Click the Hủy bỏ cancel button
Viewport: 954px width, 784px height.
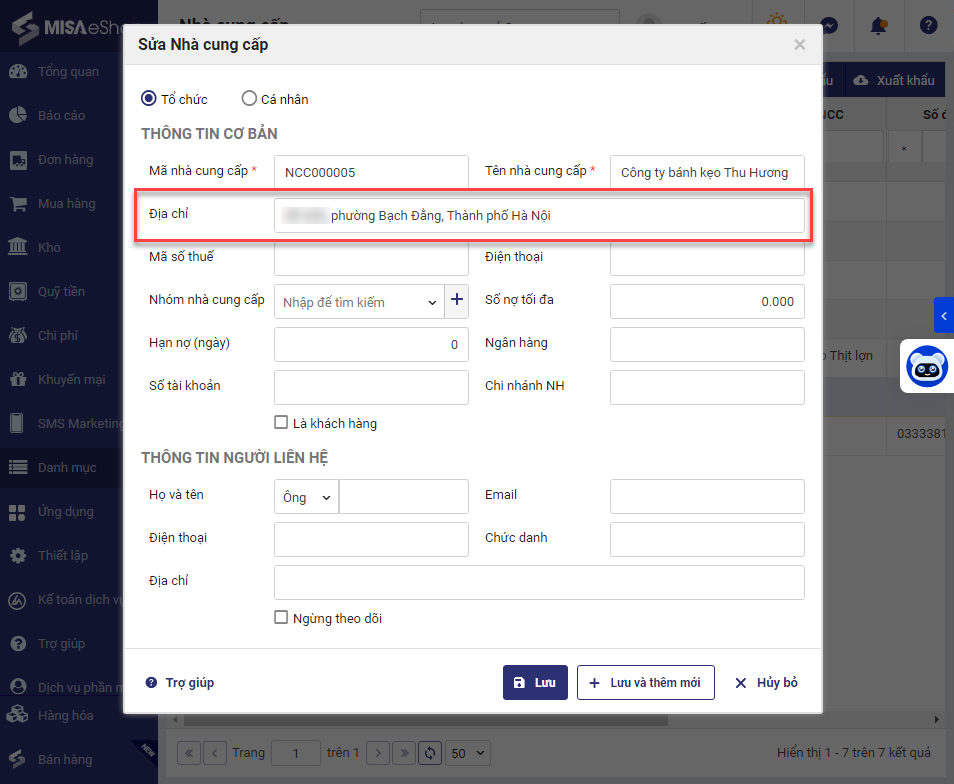click(x=766, y=682)
